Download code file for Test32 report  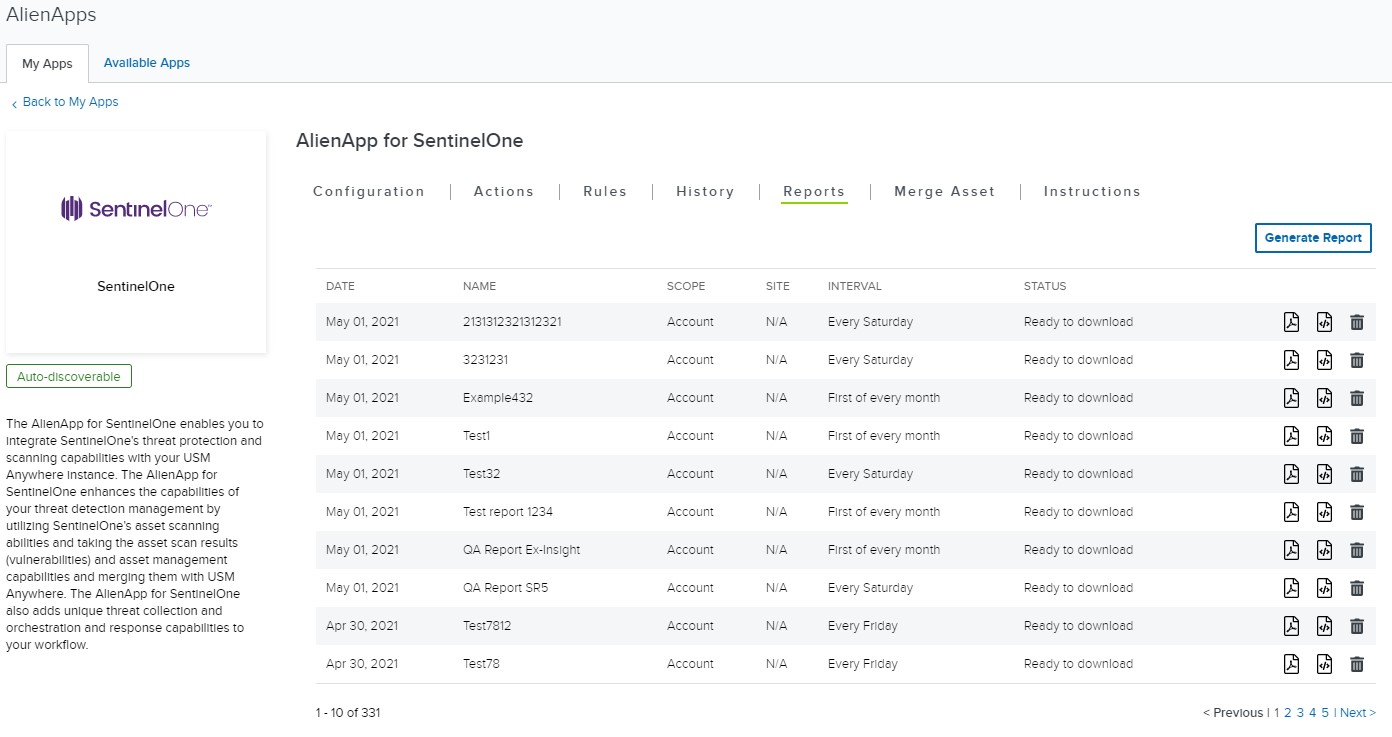(1324, 474)
